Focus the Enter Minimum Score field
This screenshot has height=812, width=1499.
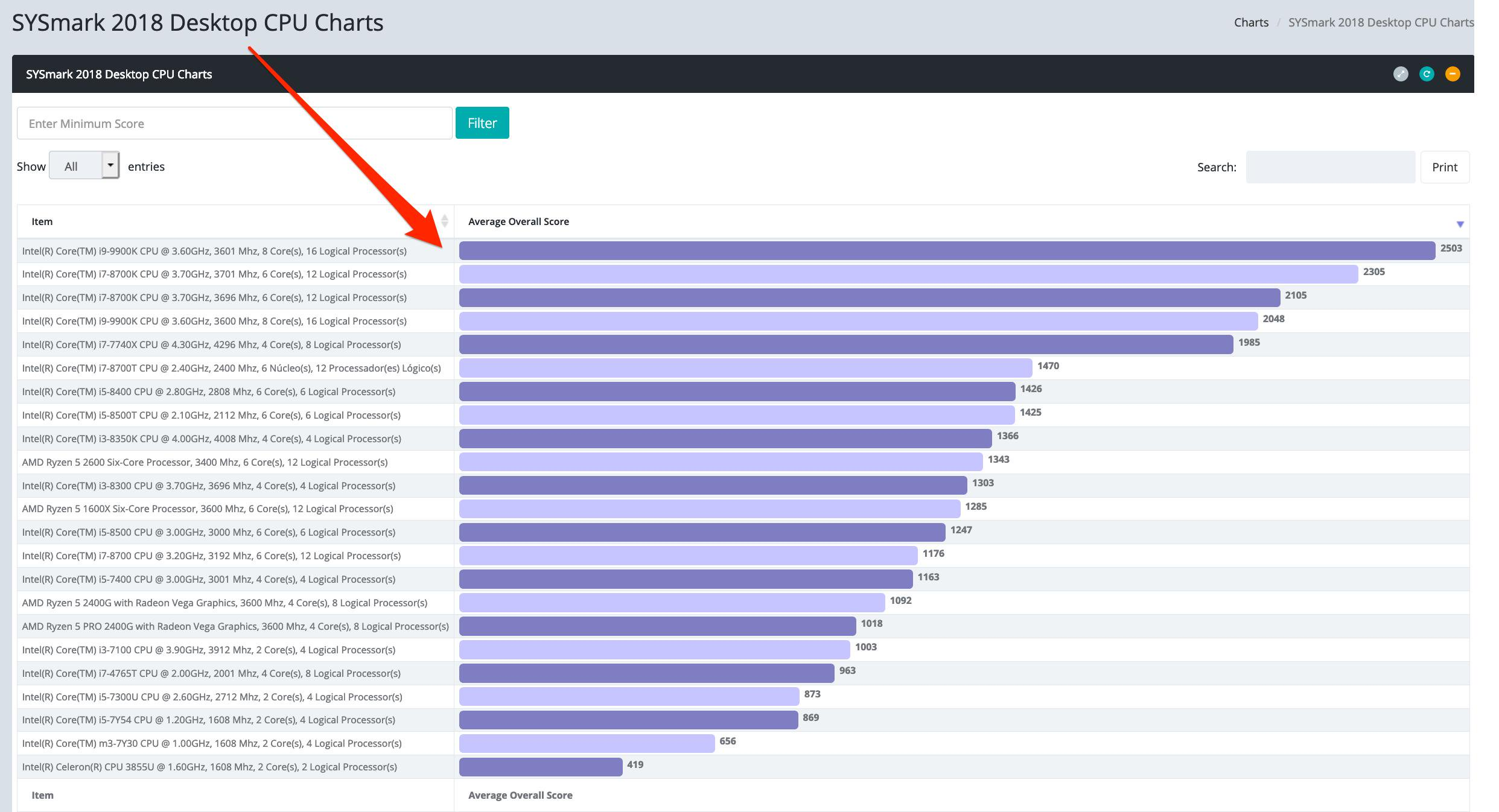pyautogui.click(x=234, y=124)
